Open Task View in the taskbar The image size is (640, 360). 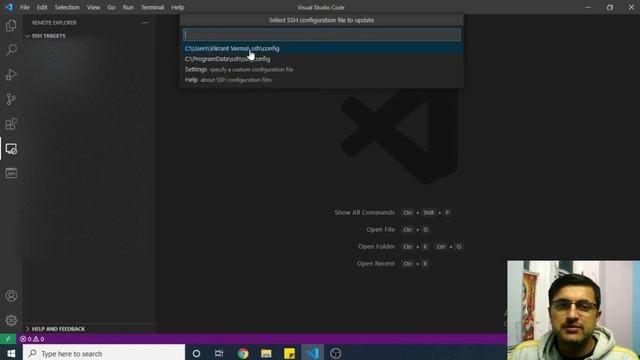coord(219,353)
